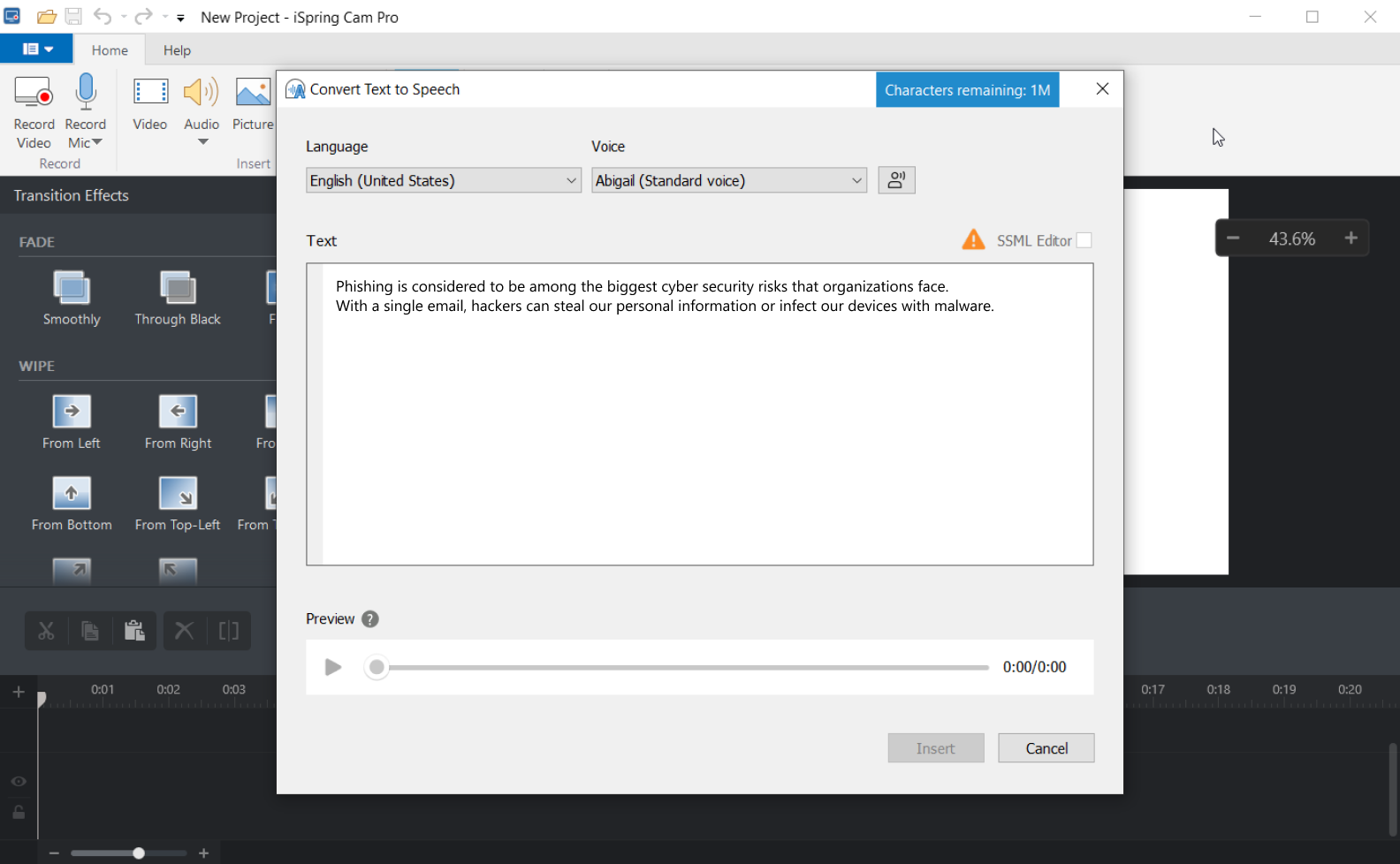Image resolution: width=1400 pixels, height=864 pixels.
Task: Open the Redo history dropdown arrow
Action: coord(164,17)
